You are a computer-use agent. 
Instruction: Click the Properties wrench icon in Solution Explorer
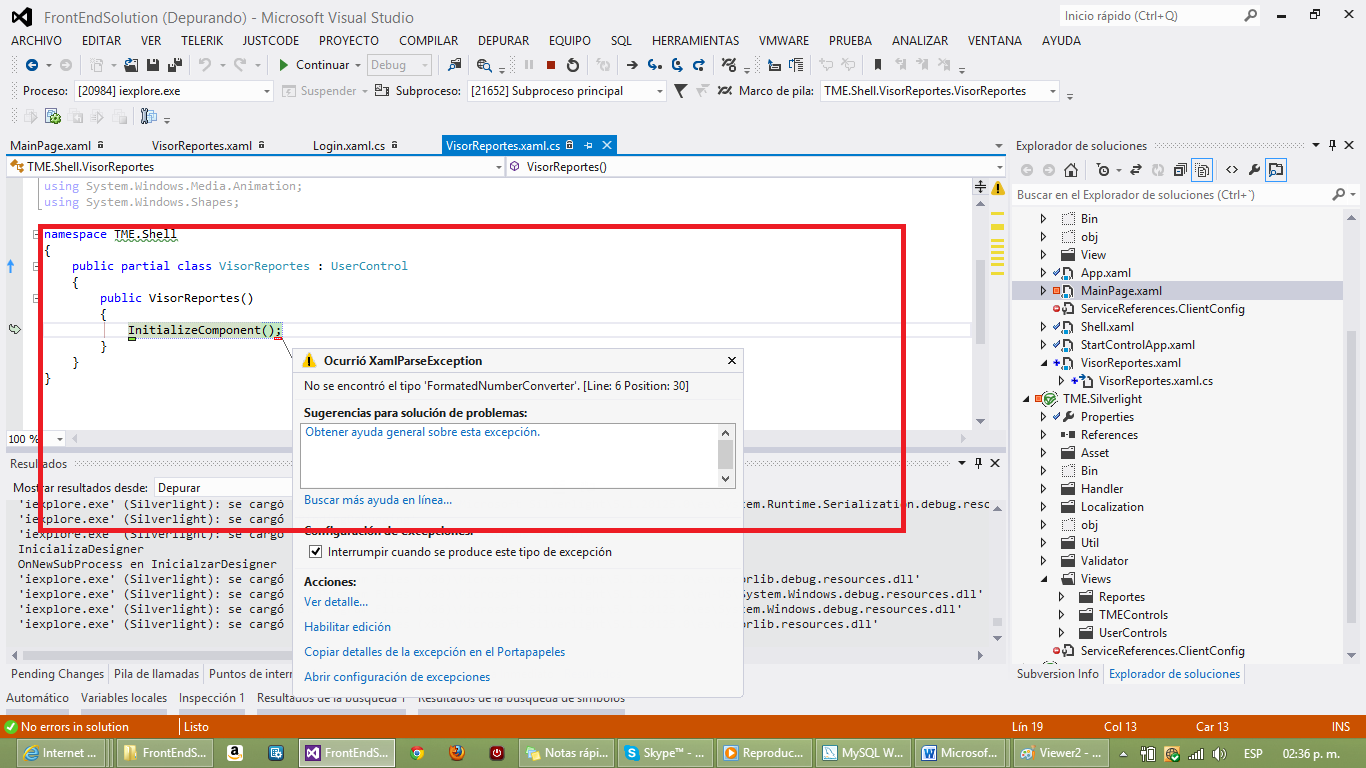1255,170
